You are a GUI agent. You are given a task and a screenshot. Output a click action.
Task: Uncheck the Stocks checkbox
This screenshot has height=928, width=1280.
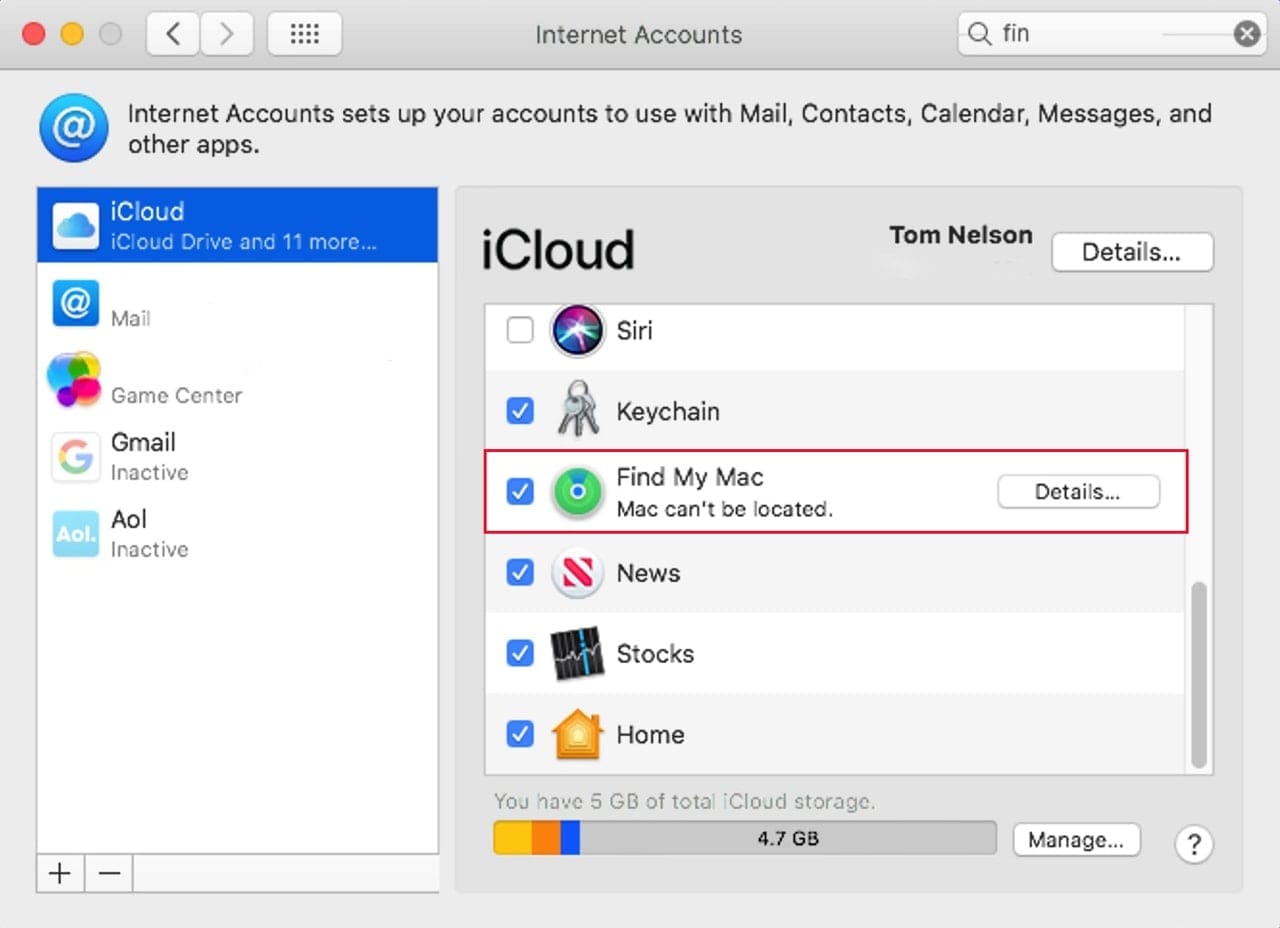(520, 653)
